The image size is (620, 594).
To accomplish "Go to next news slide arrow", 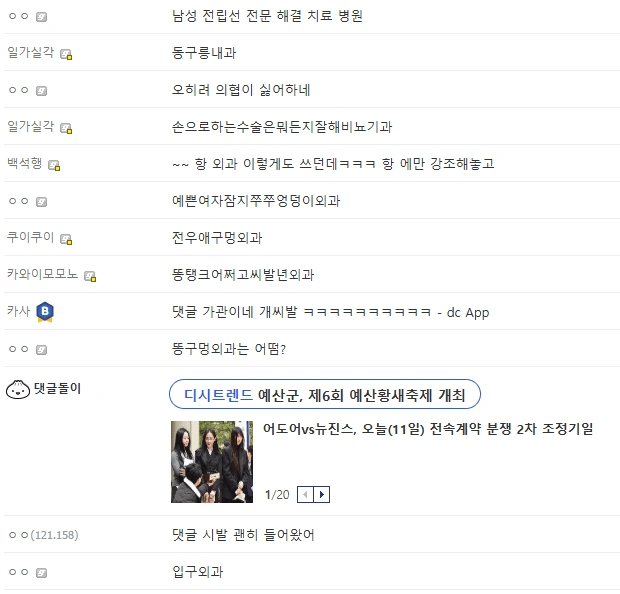I will pyautogui.click(x=322, y=494).
